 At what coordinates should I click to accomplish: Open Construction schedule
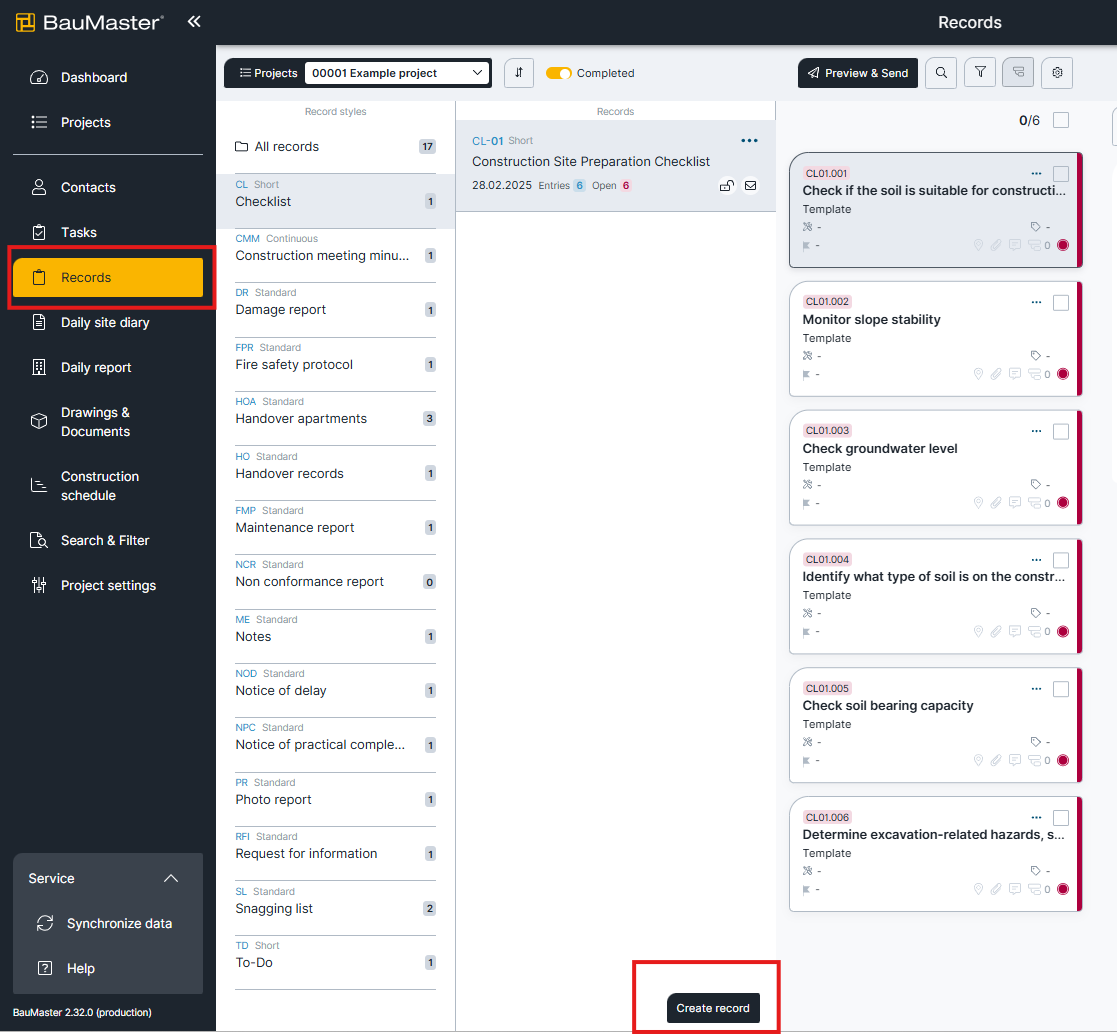point(108,486)
